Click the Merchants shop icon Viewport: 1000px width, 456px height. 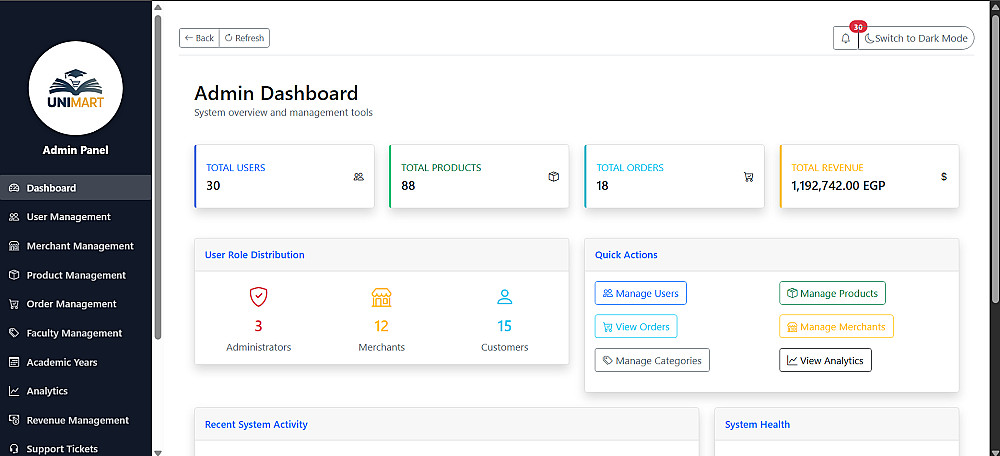coord(381,297)
